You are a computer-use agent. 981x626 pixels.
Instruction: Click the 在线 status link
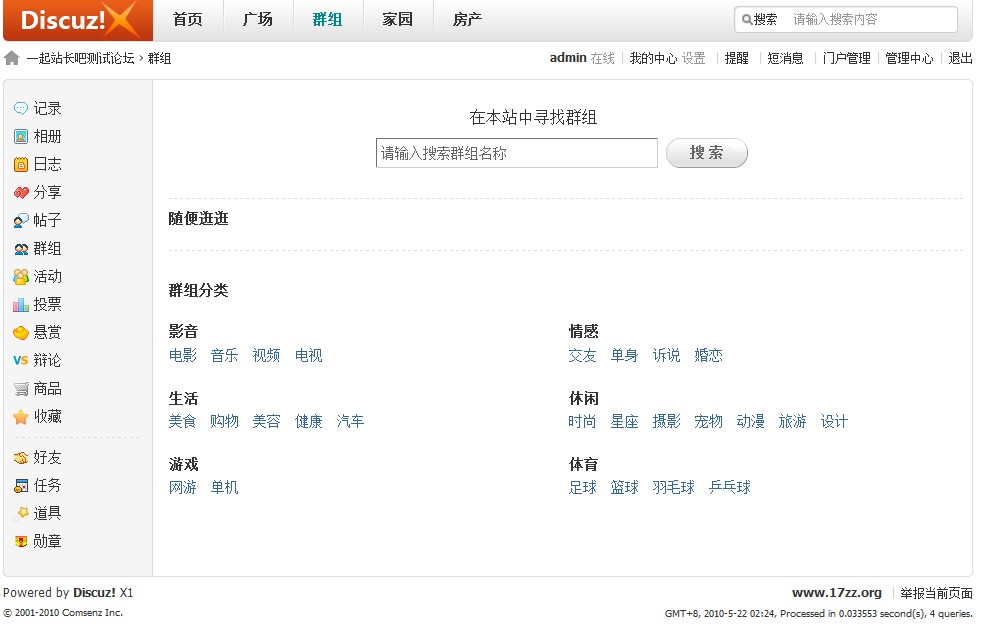602,58
